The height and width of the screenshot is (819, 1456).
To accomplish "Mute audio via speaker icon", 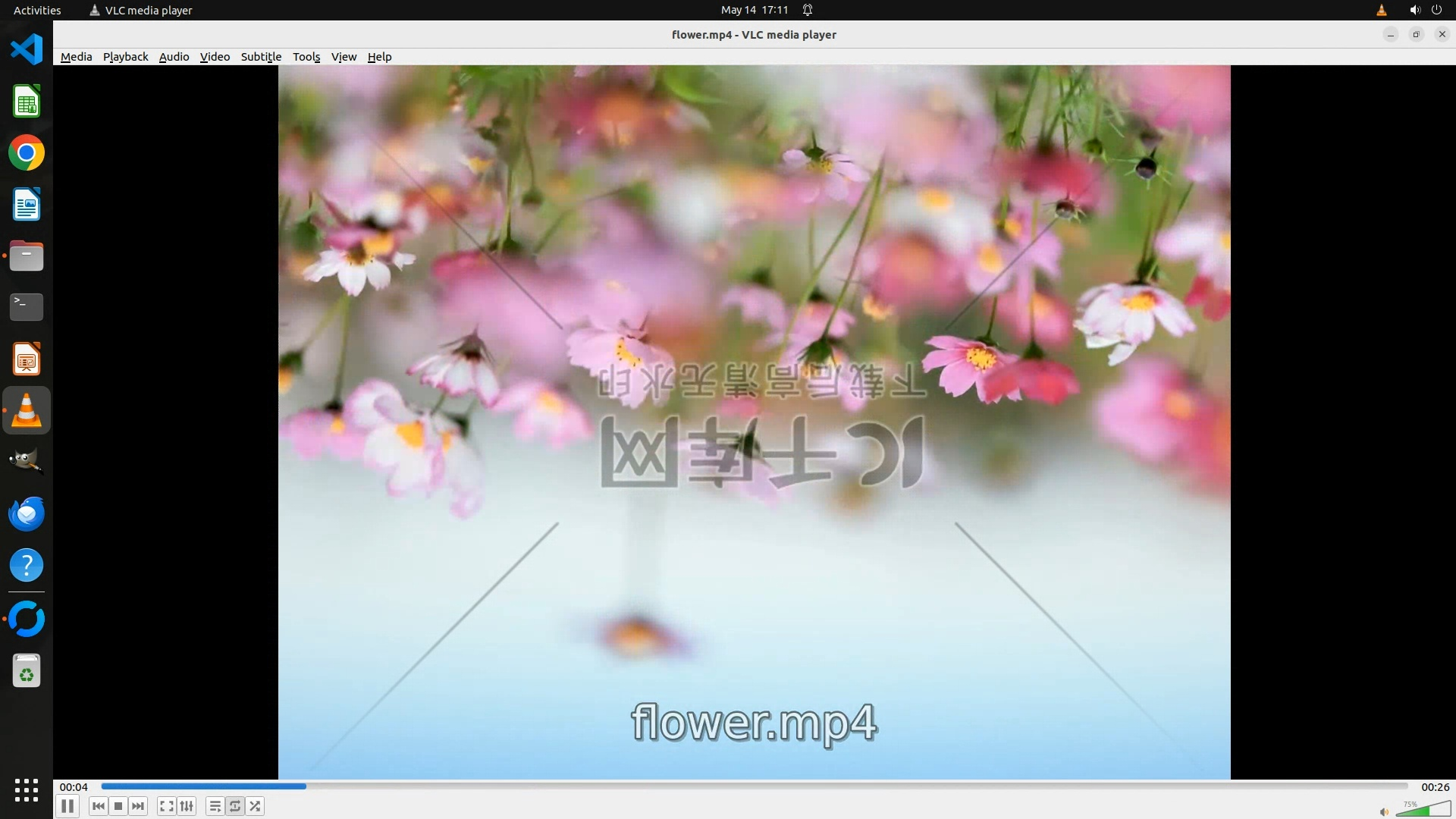I will point(1384,811).
